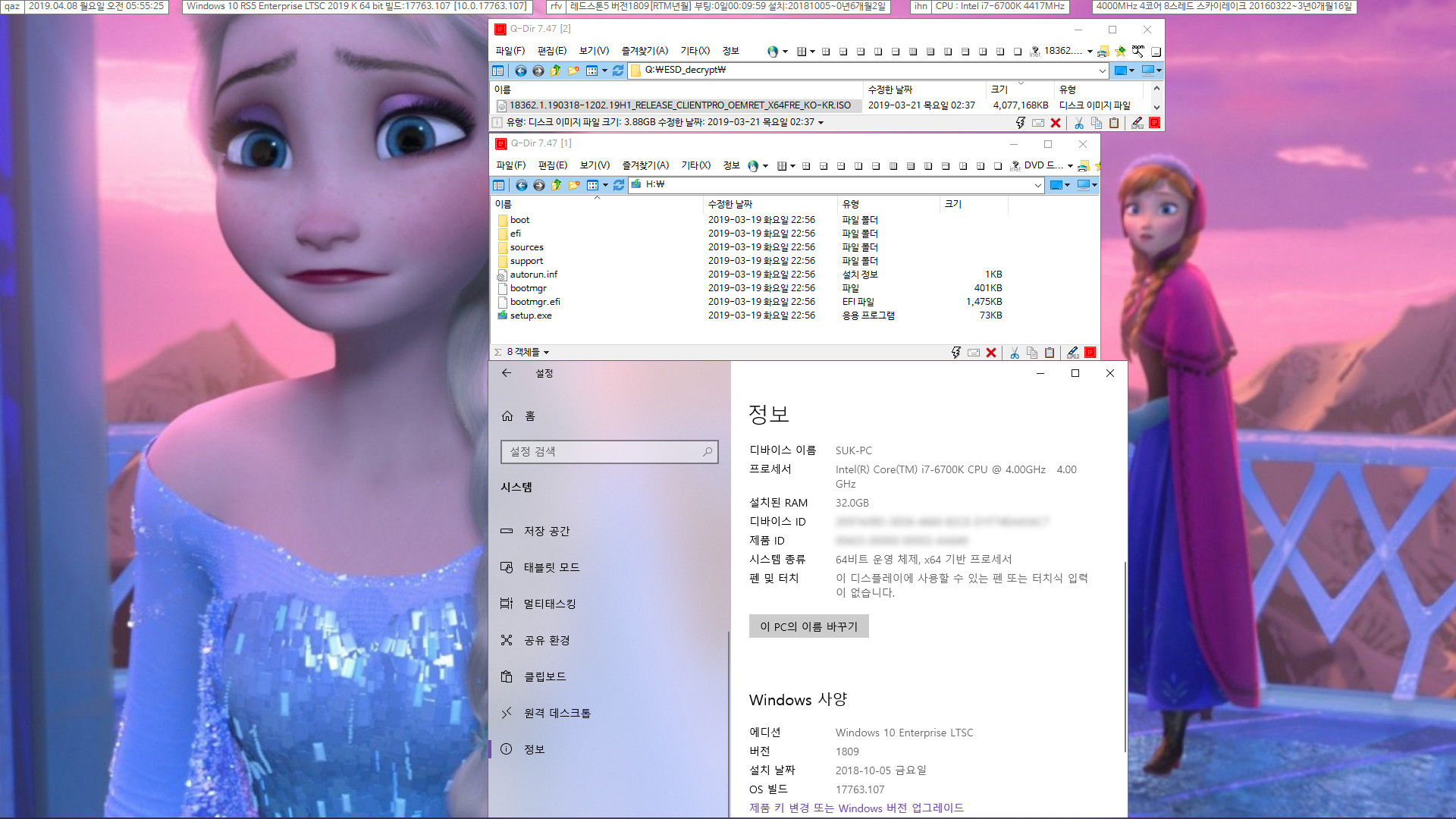Open 제품 키 변경 또는 Windows 버전 업그레이드 link
Image resolution: width=1456 pixels, height=819 pixels.
[856, 808]
